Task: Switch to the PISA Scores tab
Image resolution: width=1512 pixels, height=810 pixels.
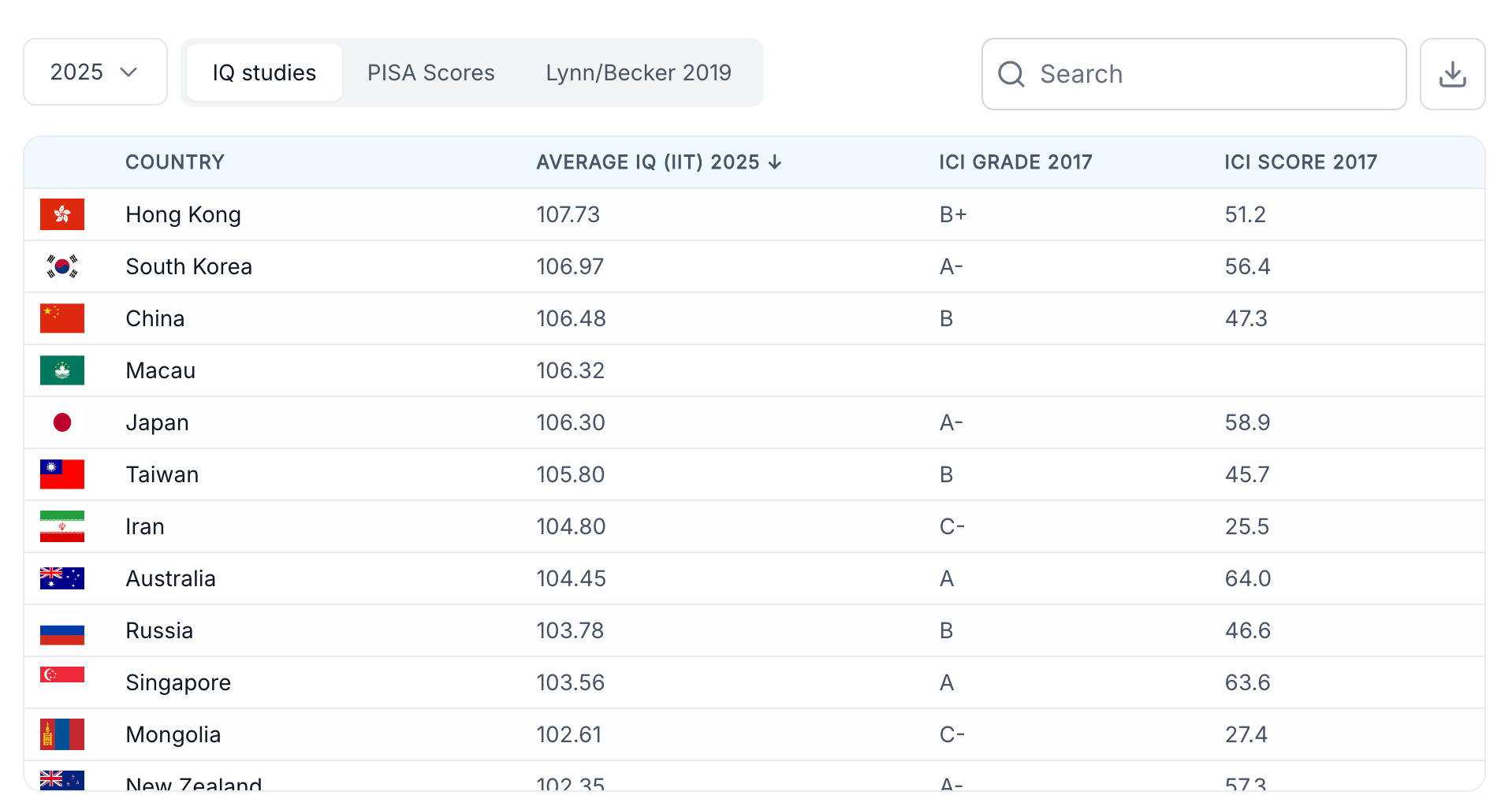Action: tap(430, 72)
